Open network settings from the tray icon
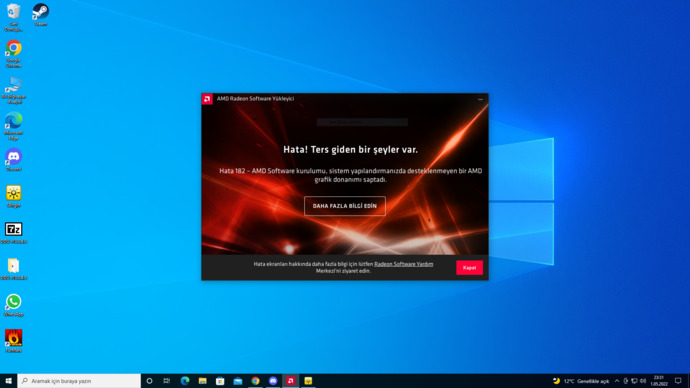This screenshot has height=388, width=690. tap(634, 381)
